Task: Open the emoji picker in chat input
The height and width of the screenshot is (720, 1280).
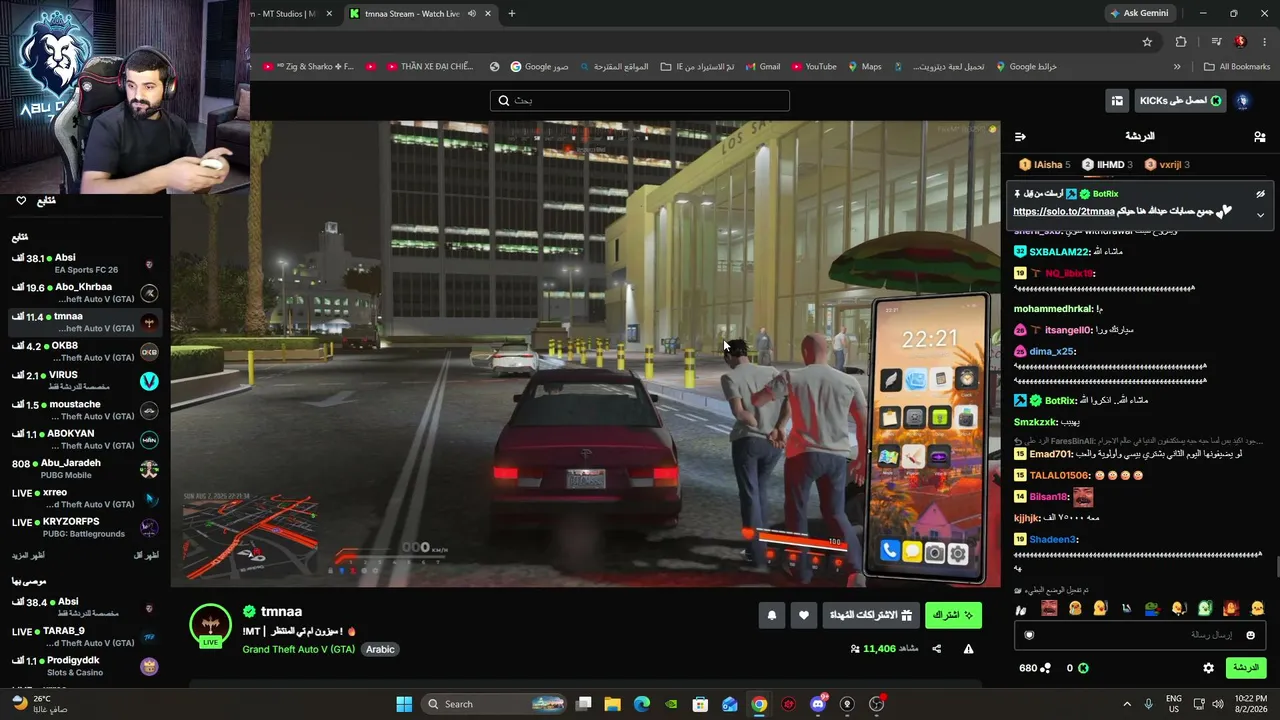Action: click(1250, 635)
